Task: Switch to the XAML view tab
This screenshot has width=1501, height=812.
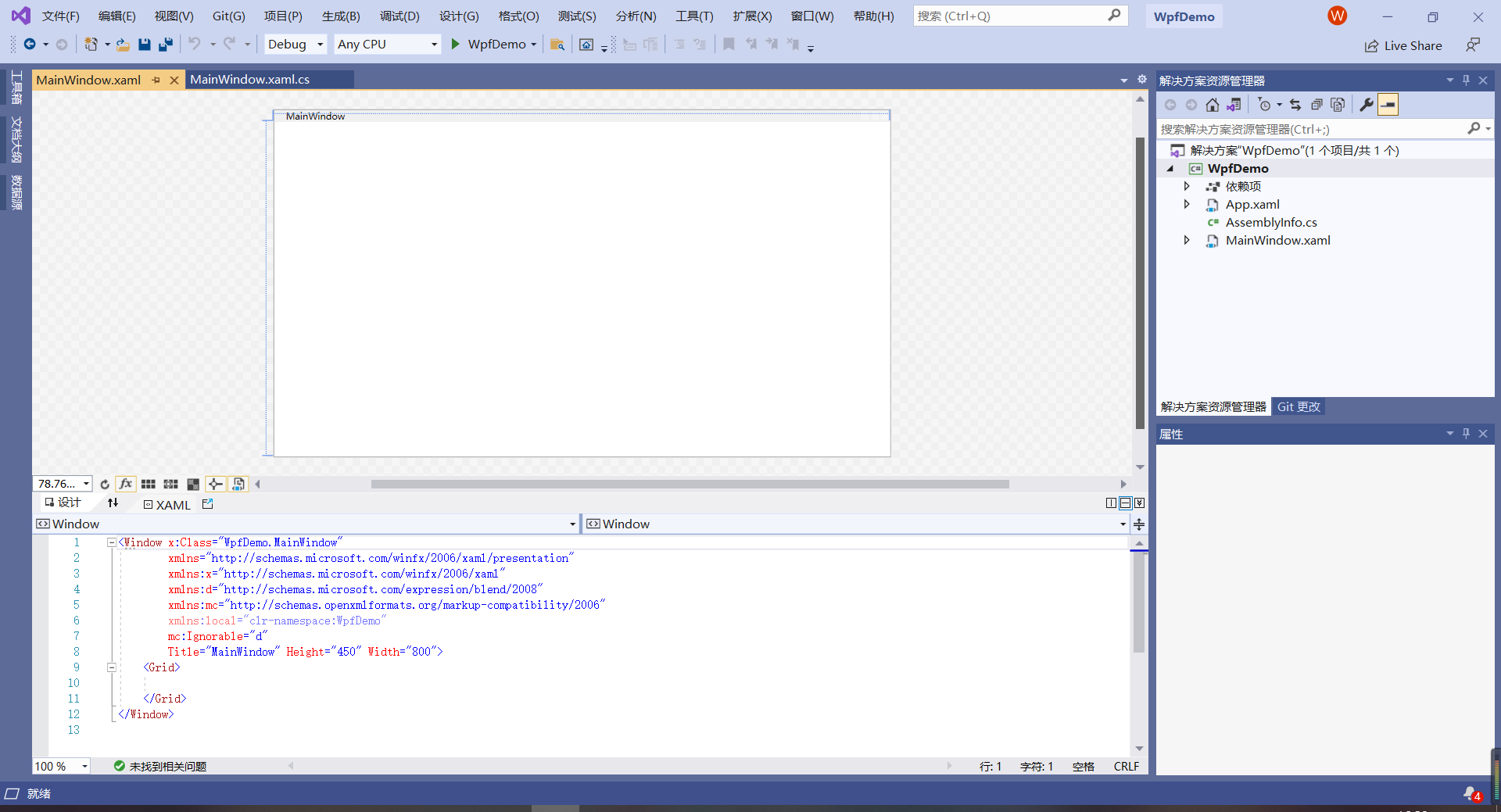Action: [x=167, y=505]
